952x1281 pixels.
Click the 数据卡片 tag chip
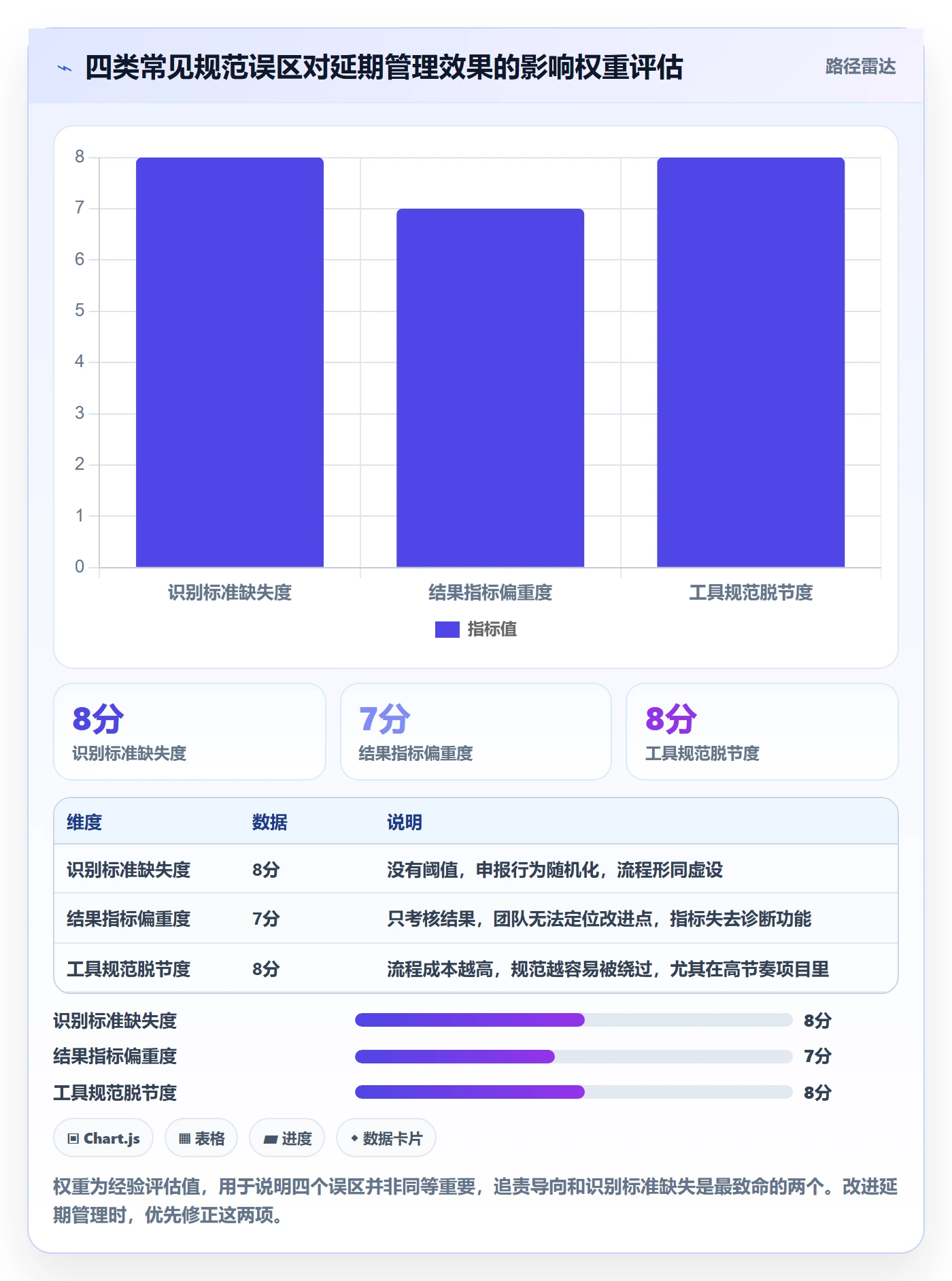click(386, 1138)
